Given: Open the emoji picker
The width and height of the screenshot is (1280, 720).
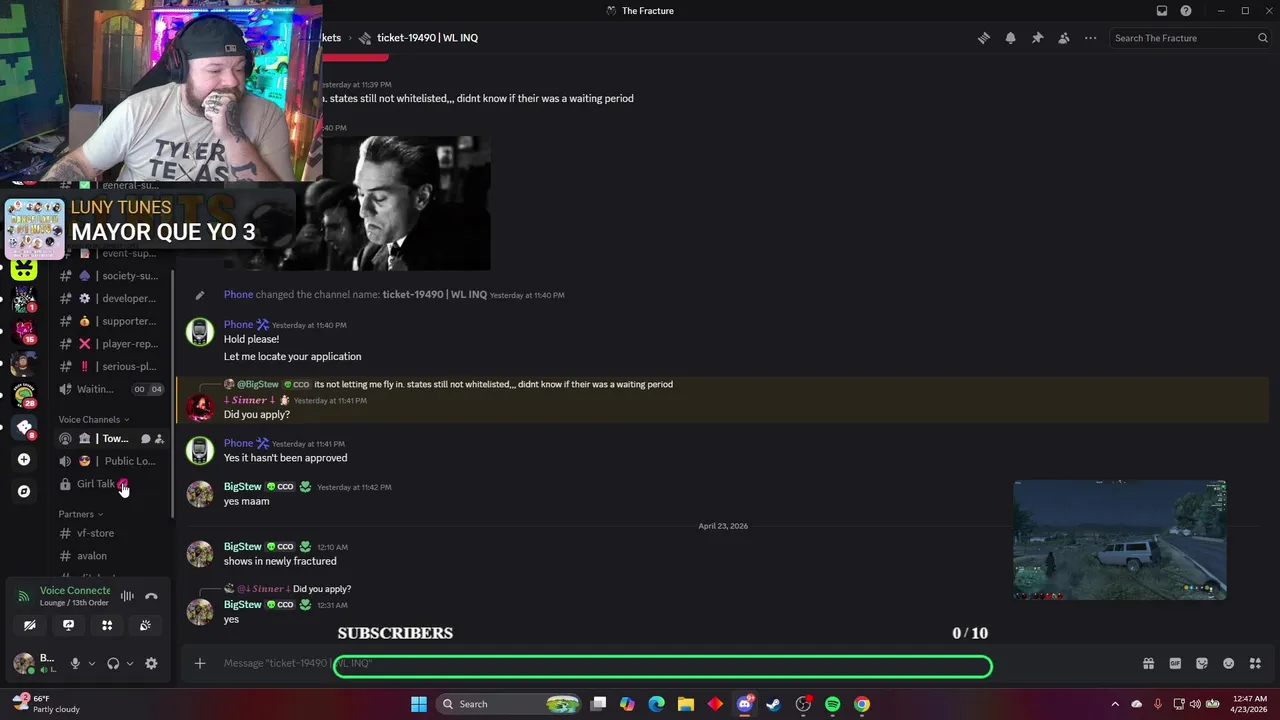Looking at the screenshot, I should pos(1229,663).
